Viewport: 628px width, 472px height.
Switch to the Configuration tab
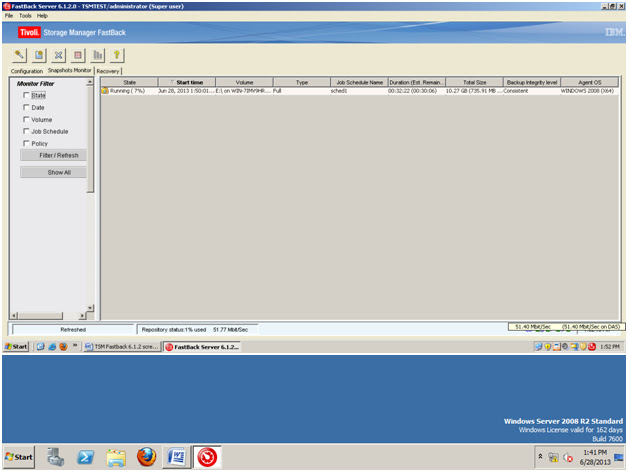[27, 71]
